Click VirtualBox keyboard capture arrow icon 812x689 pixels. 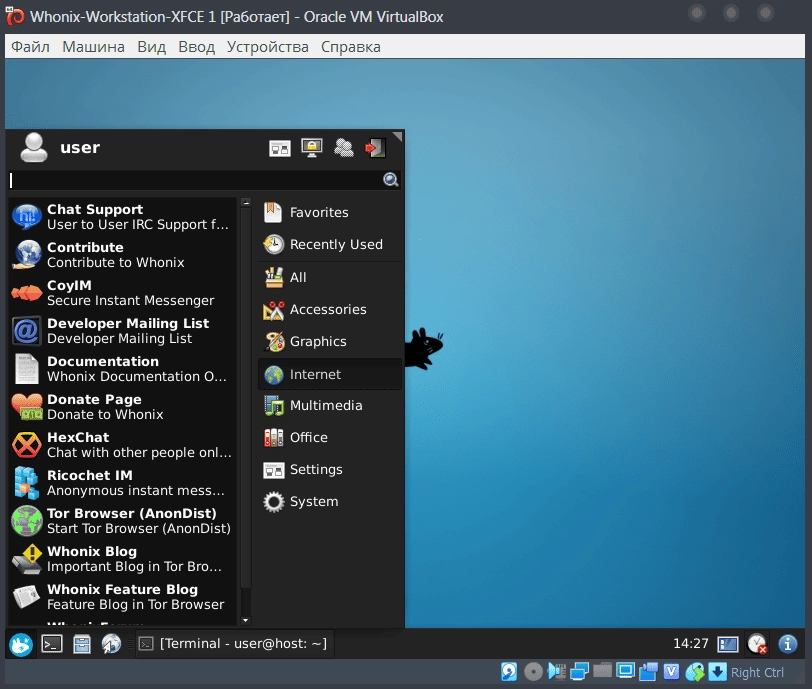[x=718, y=672]
